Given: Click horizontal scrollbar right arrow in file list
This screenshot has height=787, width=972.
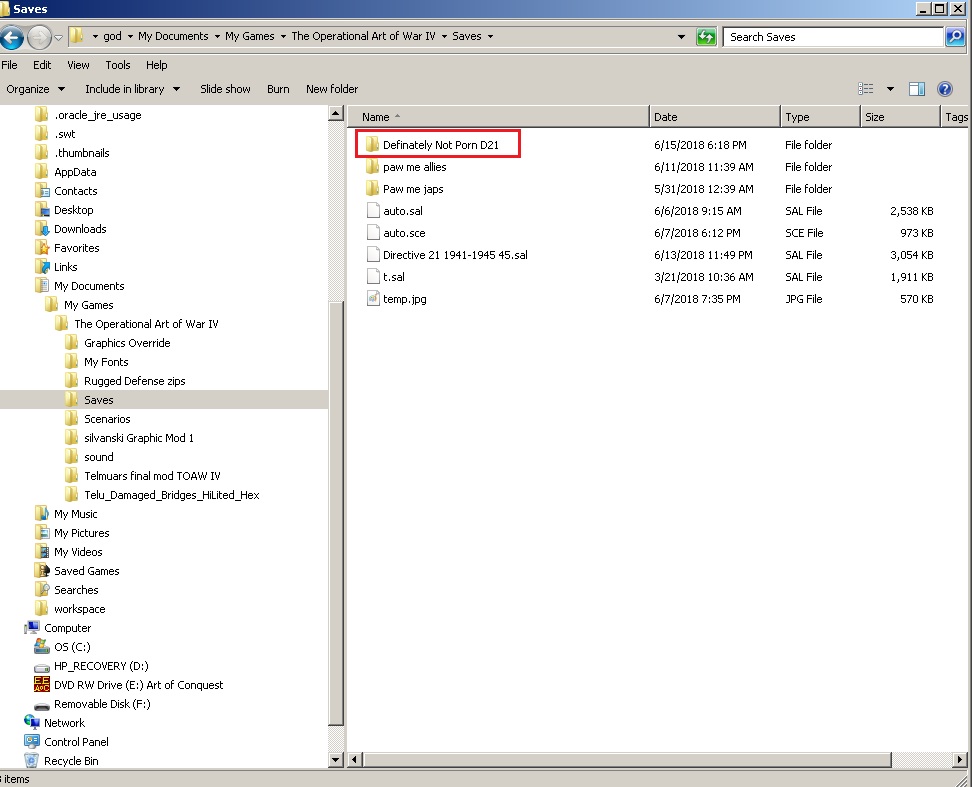Looking at the screenshot, I should coord(960,759).
